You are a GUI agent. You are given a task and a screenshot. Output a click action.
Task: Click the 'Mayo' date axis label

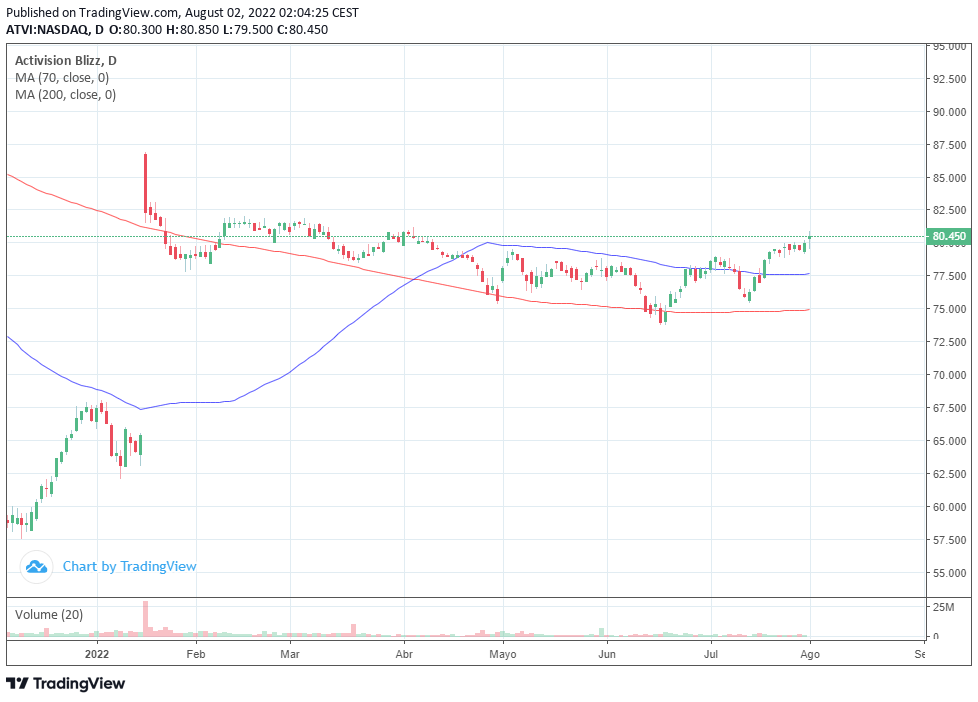click(503, 654)
